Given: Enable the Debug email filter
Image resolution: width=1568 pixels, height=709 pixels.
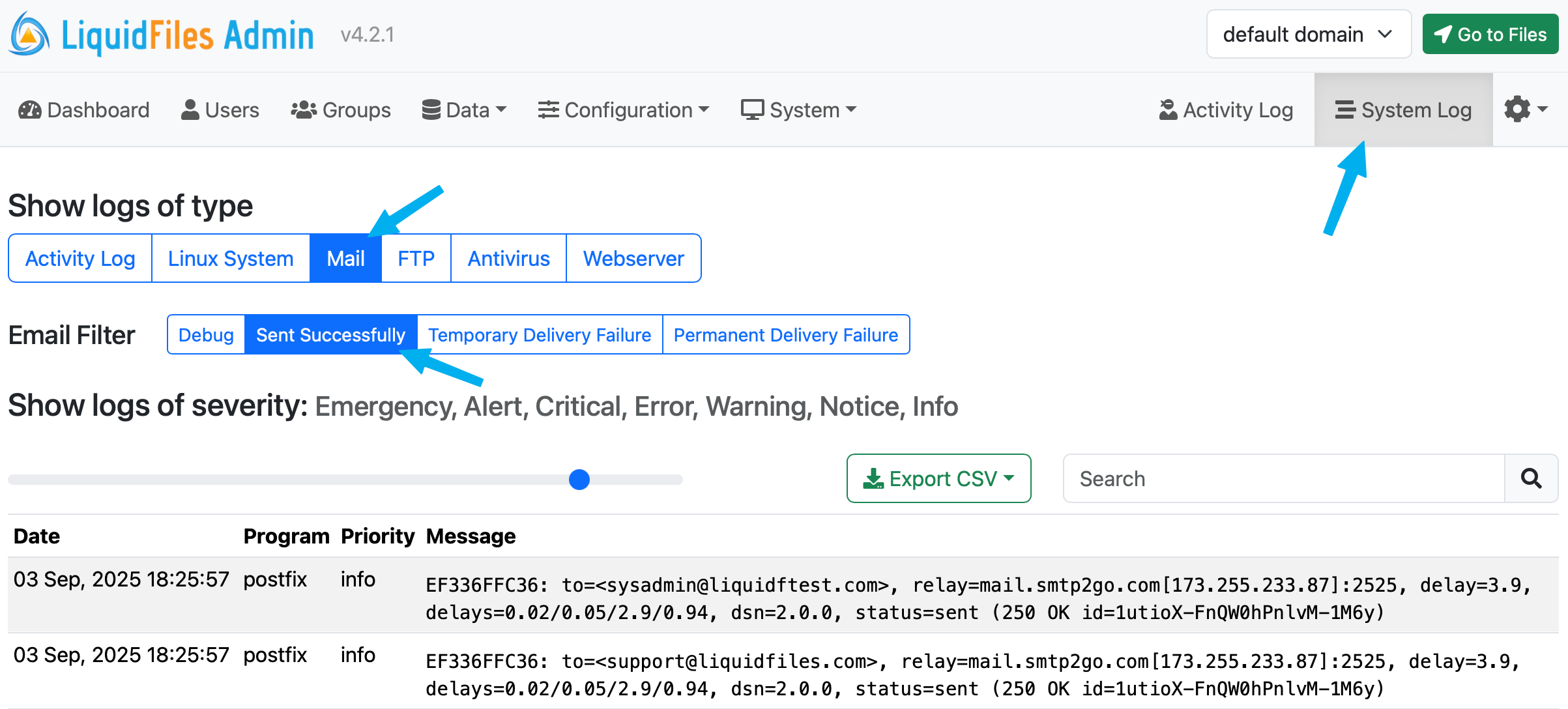Looking at the screenshot, I should click(206, 334).
